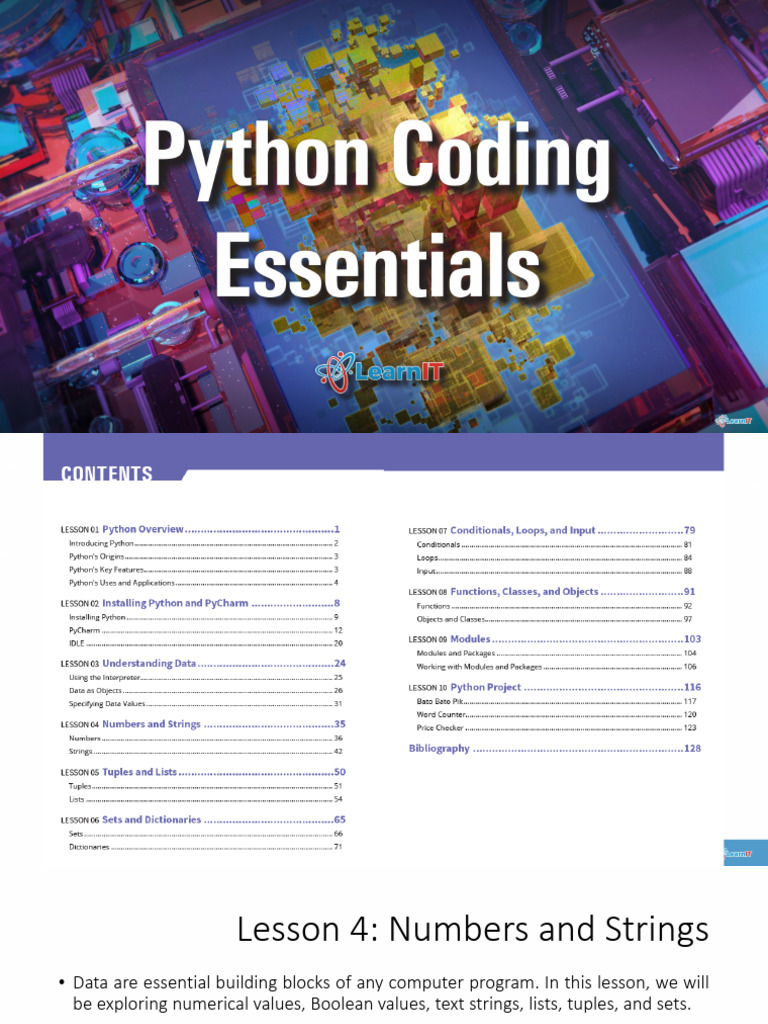Go to Lesson 08 Functions, Classes, and Objects
Screen dimensions: 768x1024
(552, 592)
